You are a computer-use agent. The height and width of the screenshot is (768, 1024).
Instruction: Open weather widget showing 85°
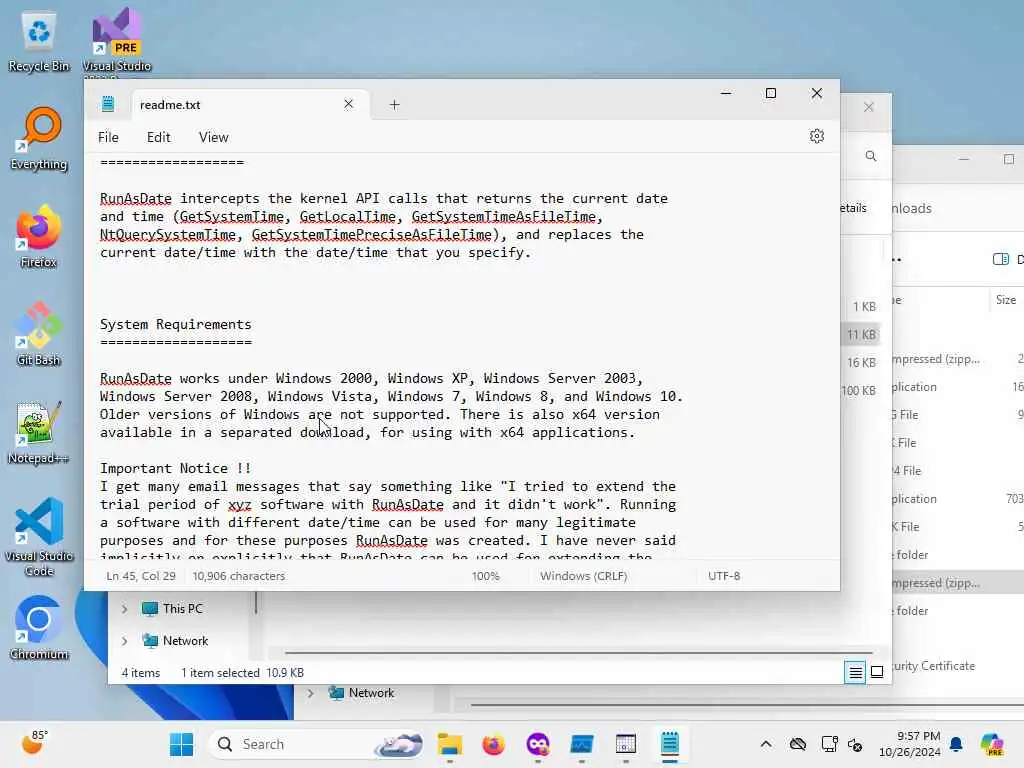pos(34,743)
